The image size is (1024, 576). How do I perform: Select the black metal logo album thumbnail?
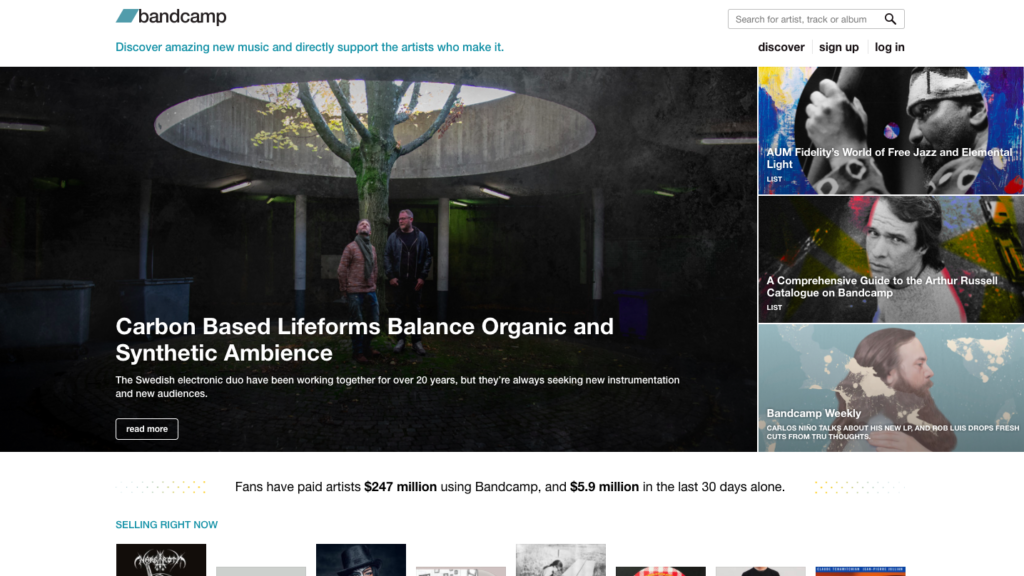click(161, 560)
